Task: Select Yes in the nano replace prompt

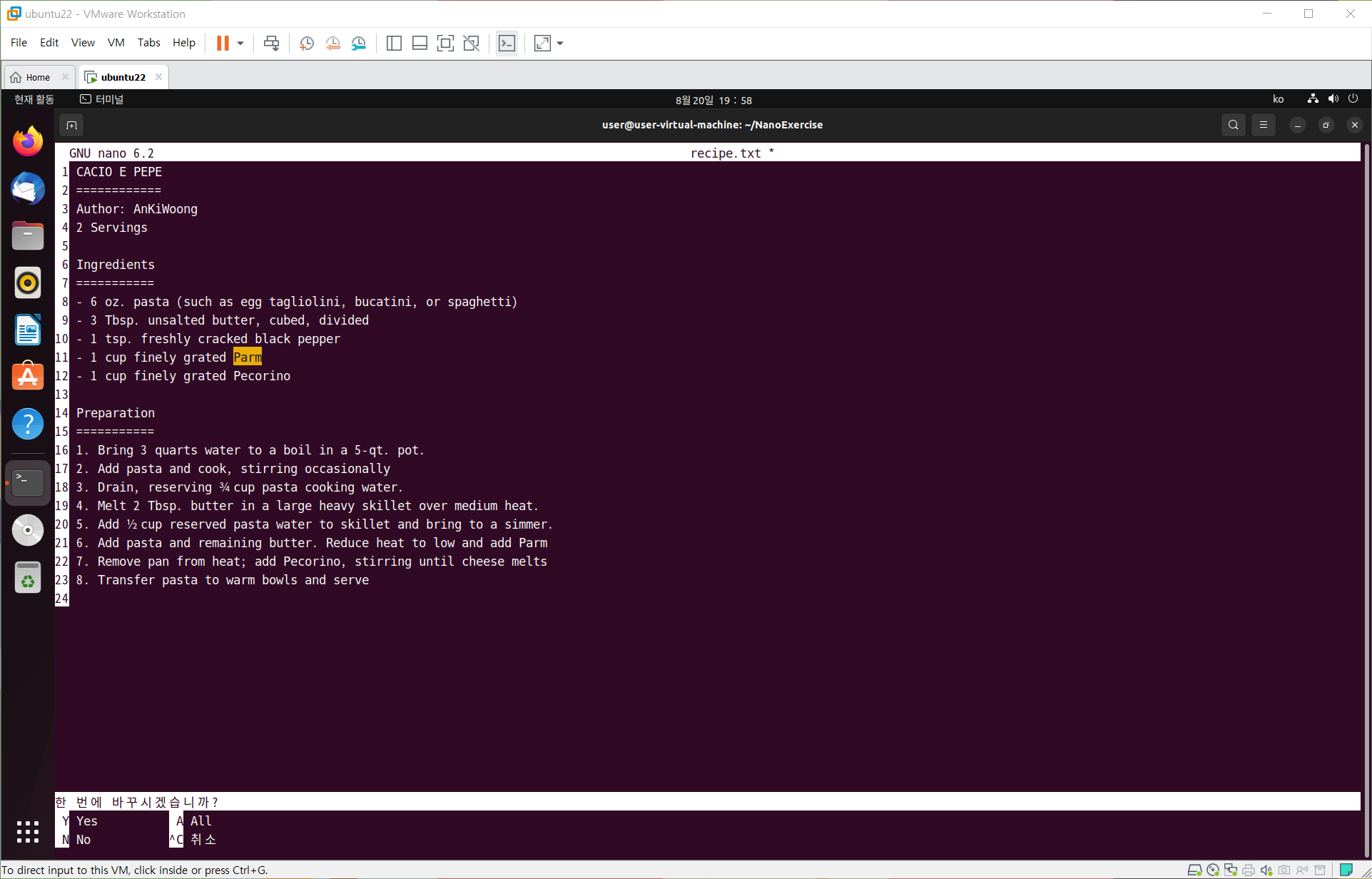Action: pyautogui.click(x=86, y=821)
